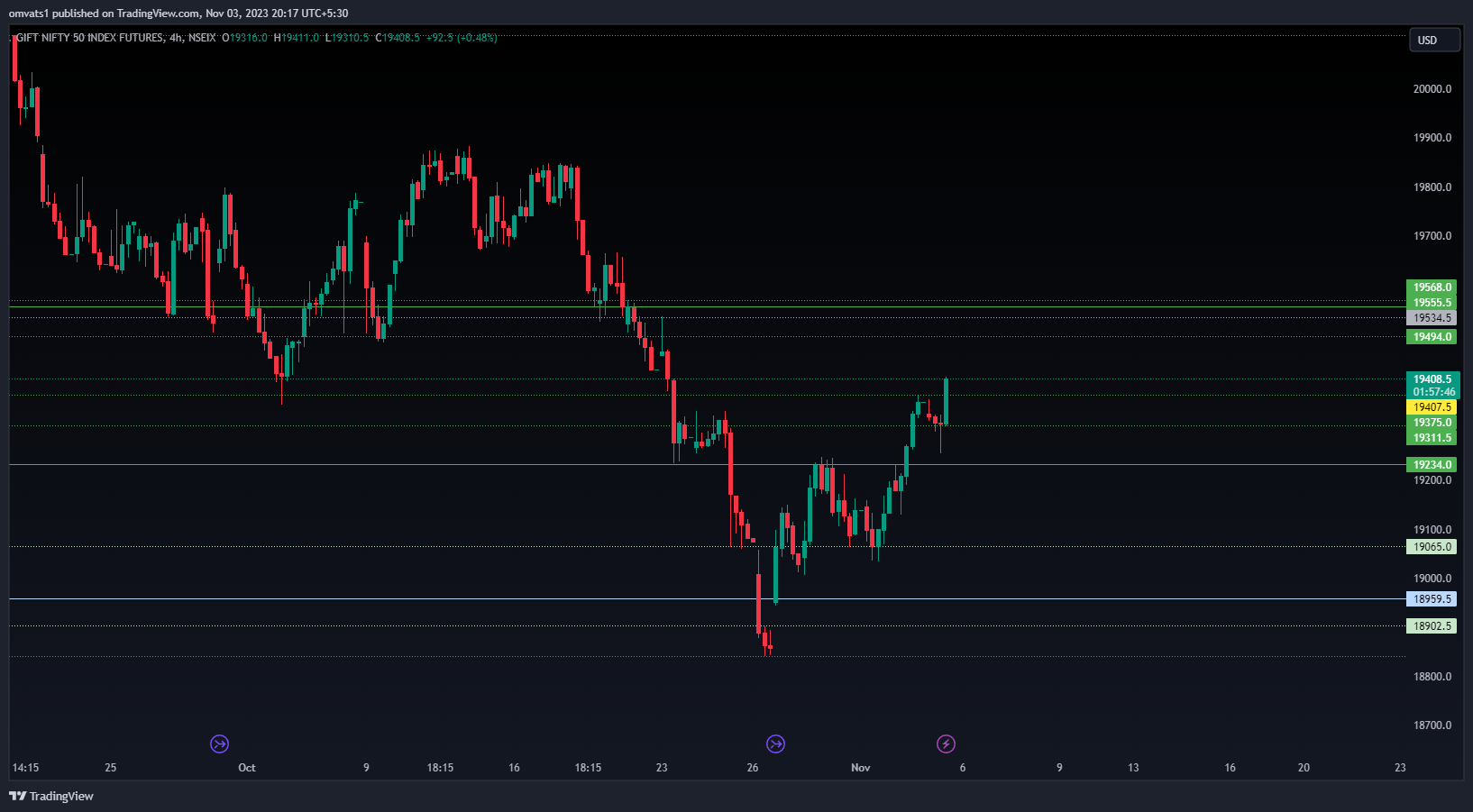This screenshot has width=1473, height=812.
Task: Click the 18800.0 price axis value
Action: click(x=1432, y=677)
